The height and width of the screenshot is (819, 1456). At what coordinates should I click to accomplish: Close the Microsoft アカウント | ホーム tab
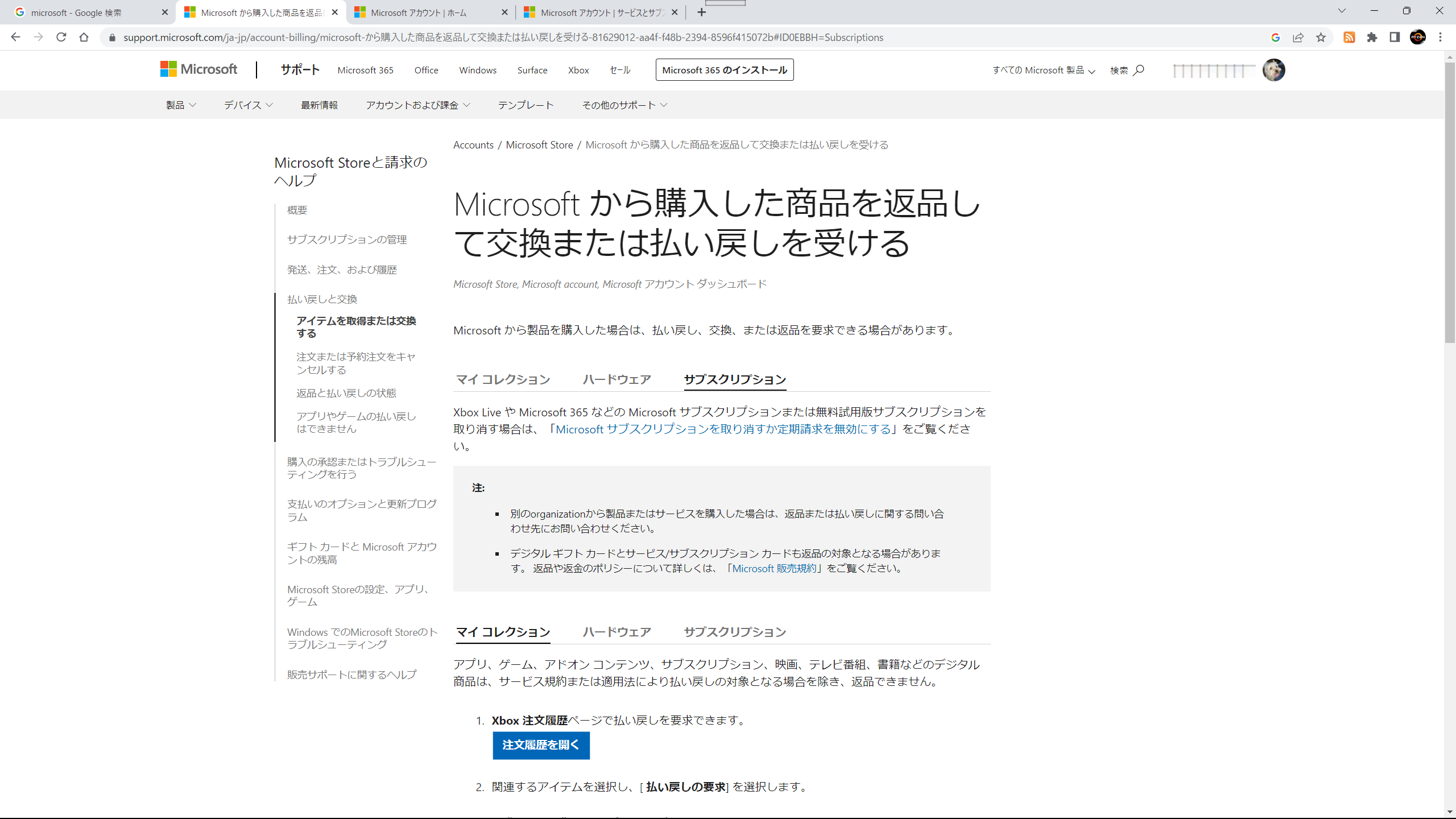504,13
